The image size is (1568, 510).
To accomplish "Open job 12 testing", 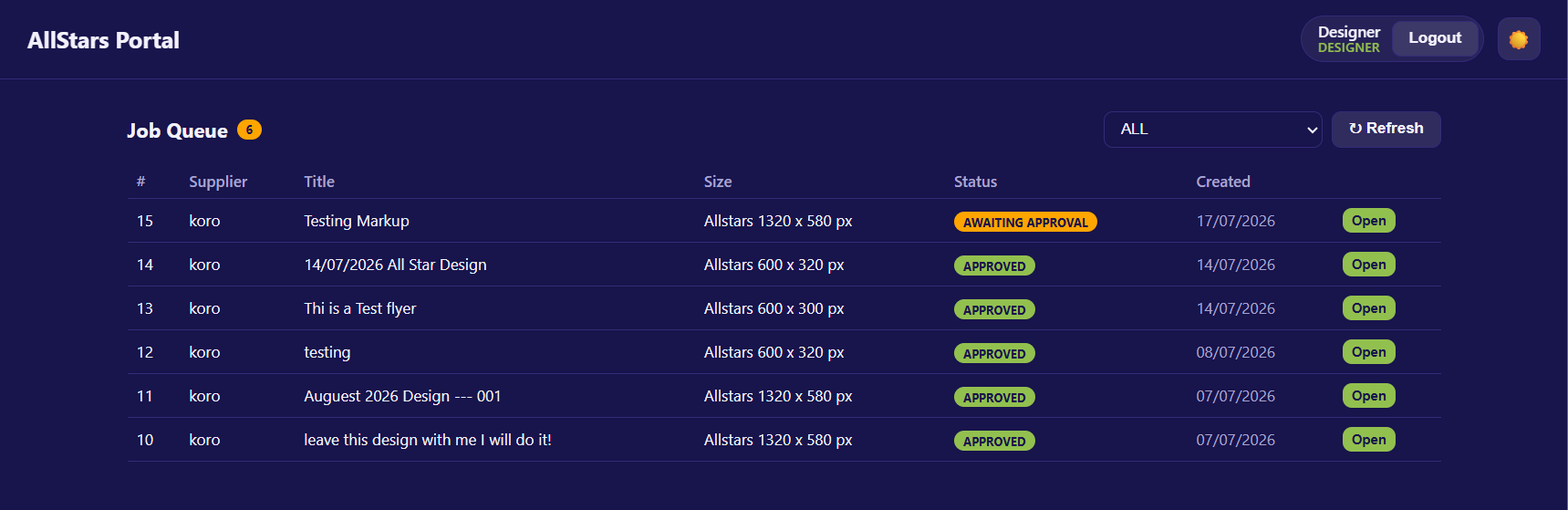I will point(1369,352).
